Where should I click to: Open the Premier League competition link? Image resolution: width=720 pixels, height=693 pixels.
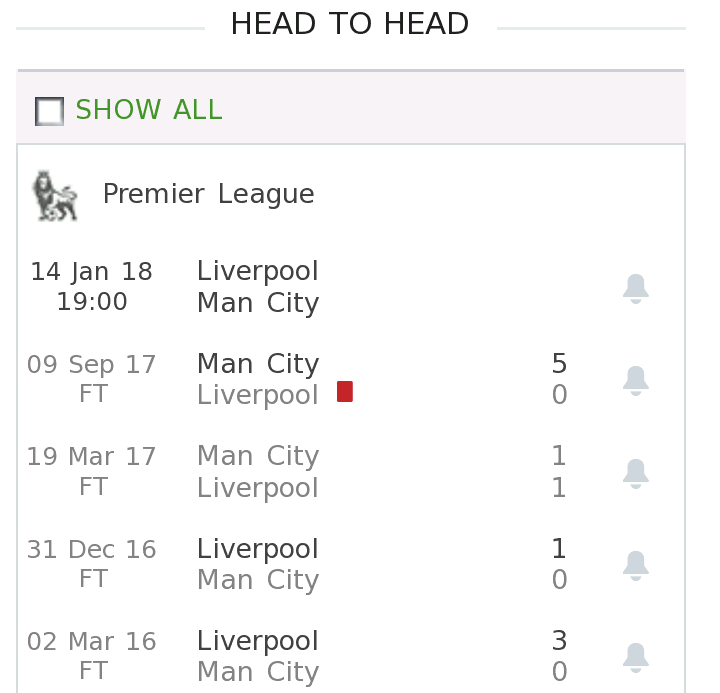(x=208, y=194)
